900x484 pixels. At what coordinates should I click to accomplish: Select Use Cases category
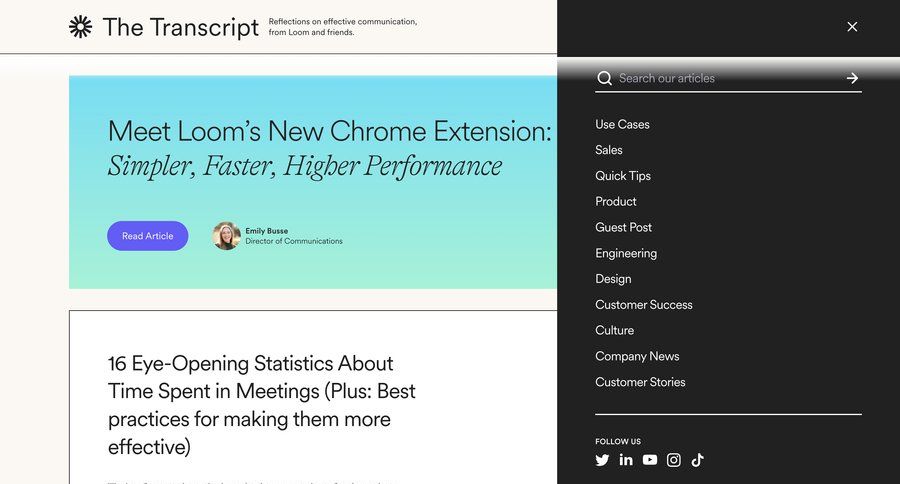622,125
